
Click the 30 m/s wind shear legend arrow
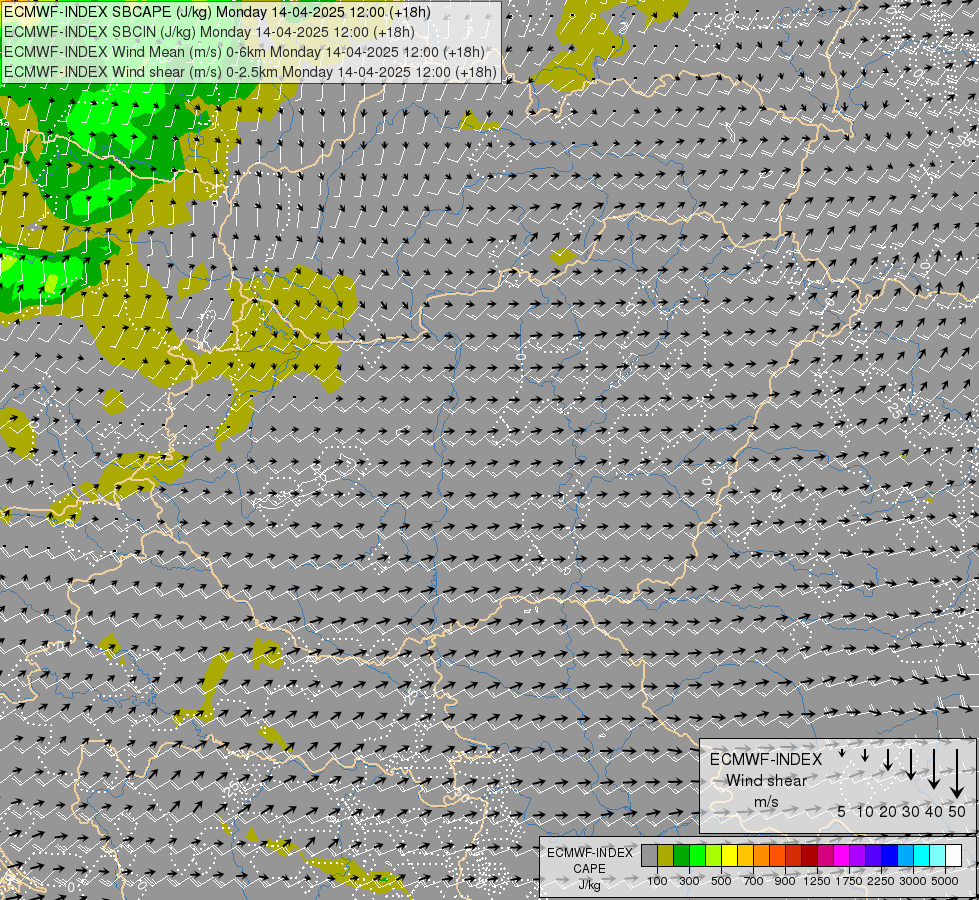point(911,764)
